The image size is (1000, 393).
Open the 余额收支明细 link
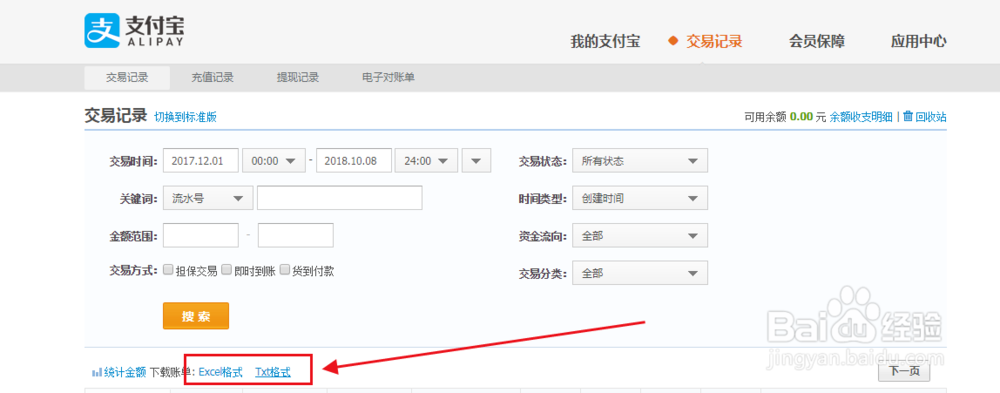click(861, 117)
